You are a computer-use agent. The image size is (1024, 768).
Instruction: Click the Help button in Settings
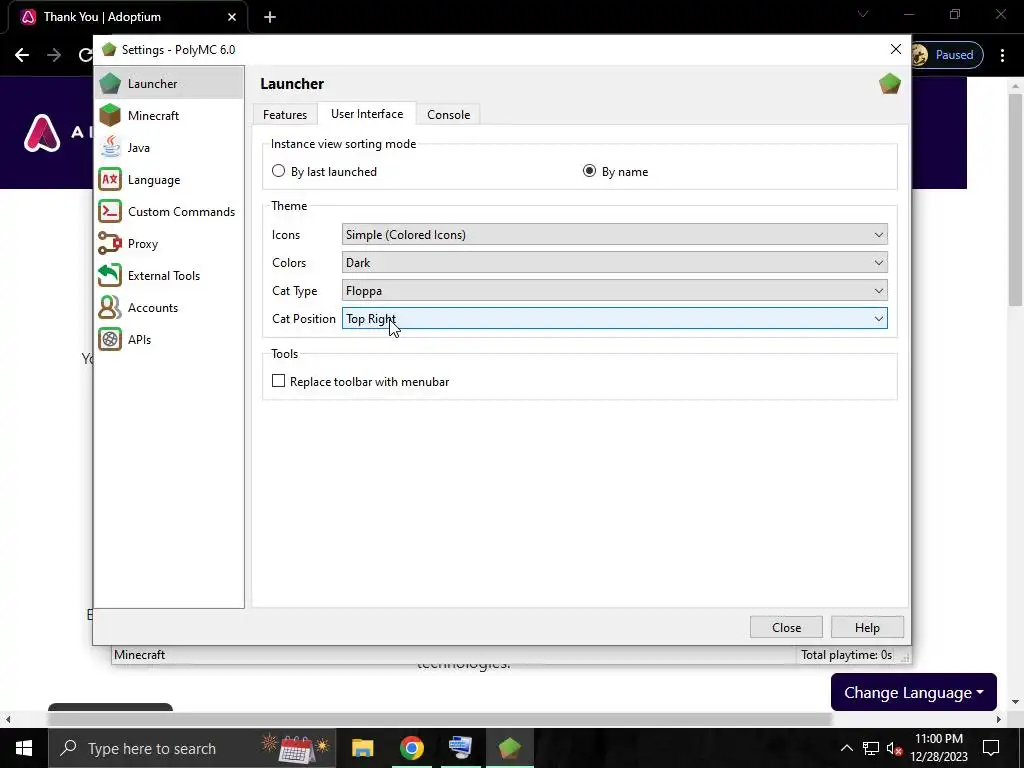(867, 628)
